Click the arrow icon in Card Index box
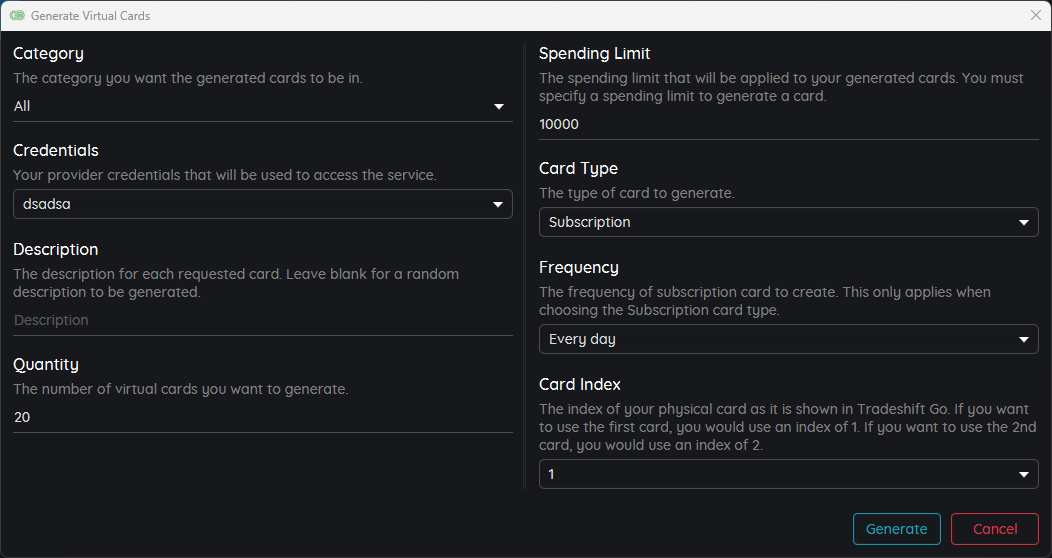The width and height of the screenshot is (1052, 558). (x=1024, y=475)
